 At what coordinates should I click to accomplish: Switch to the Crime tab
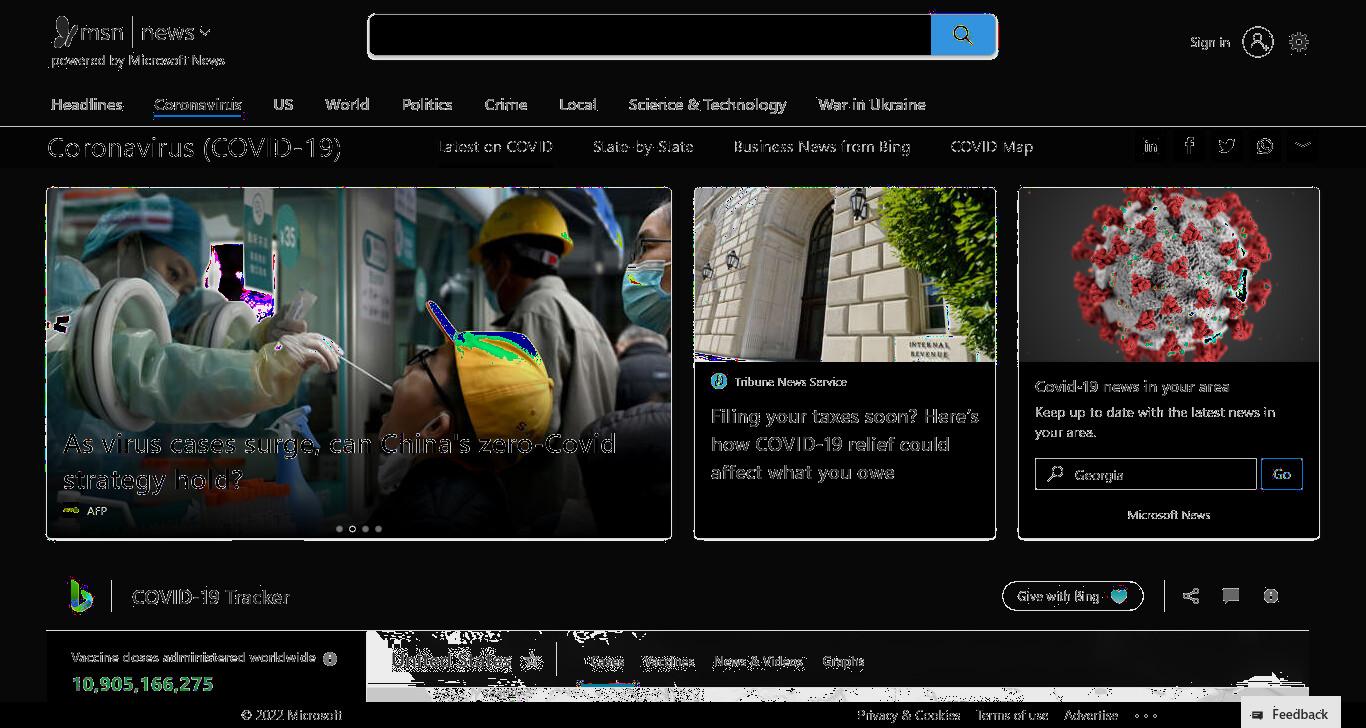point(506,104)
